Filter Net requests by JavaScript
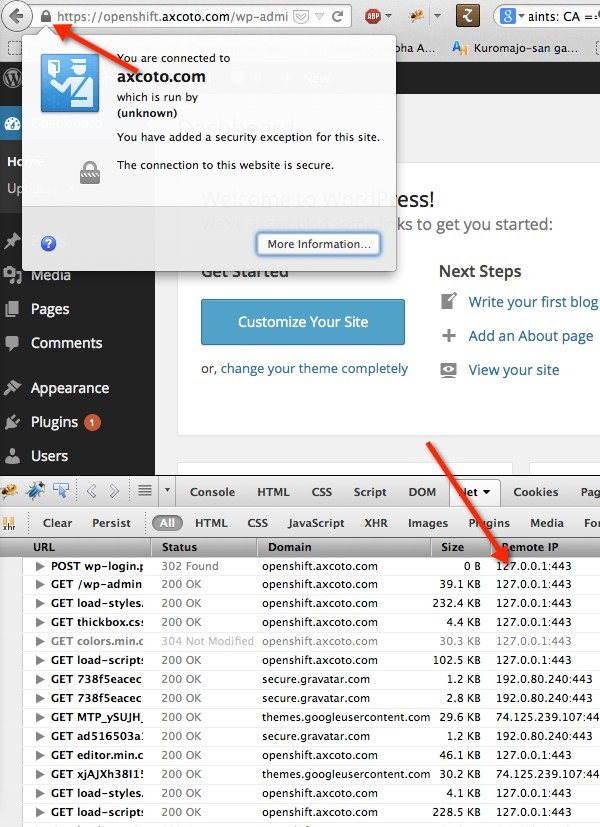 pyautogui.click(x=316, y=523)
